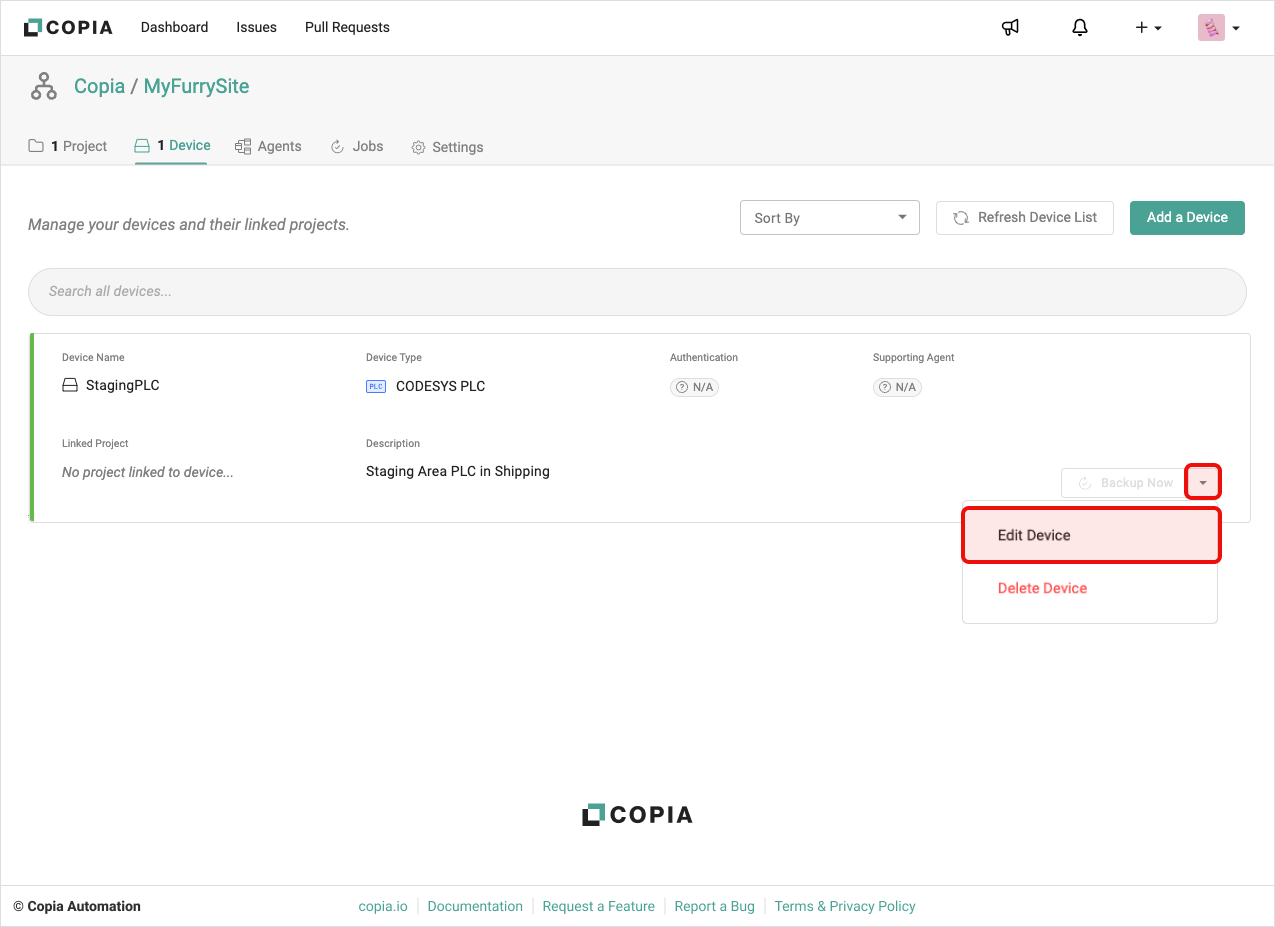The width and height of the screenshot is (1275, 927).
Task: Switch to the Agents tab
Action: (x=268, y=147)
